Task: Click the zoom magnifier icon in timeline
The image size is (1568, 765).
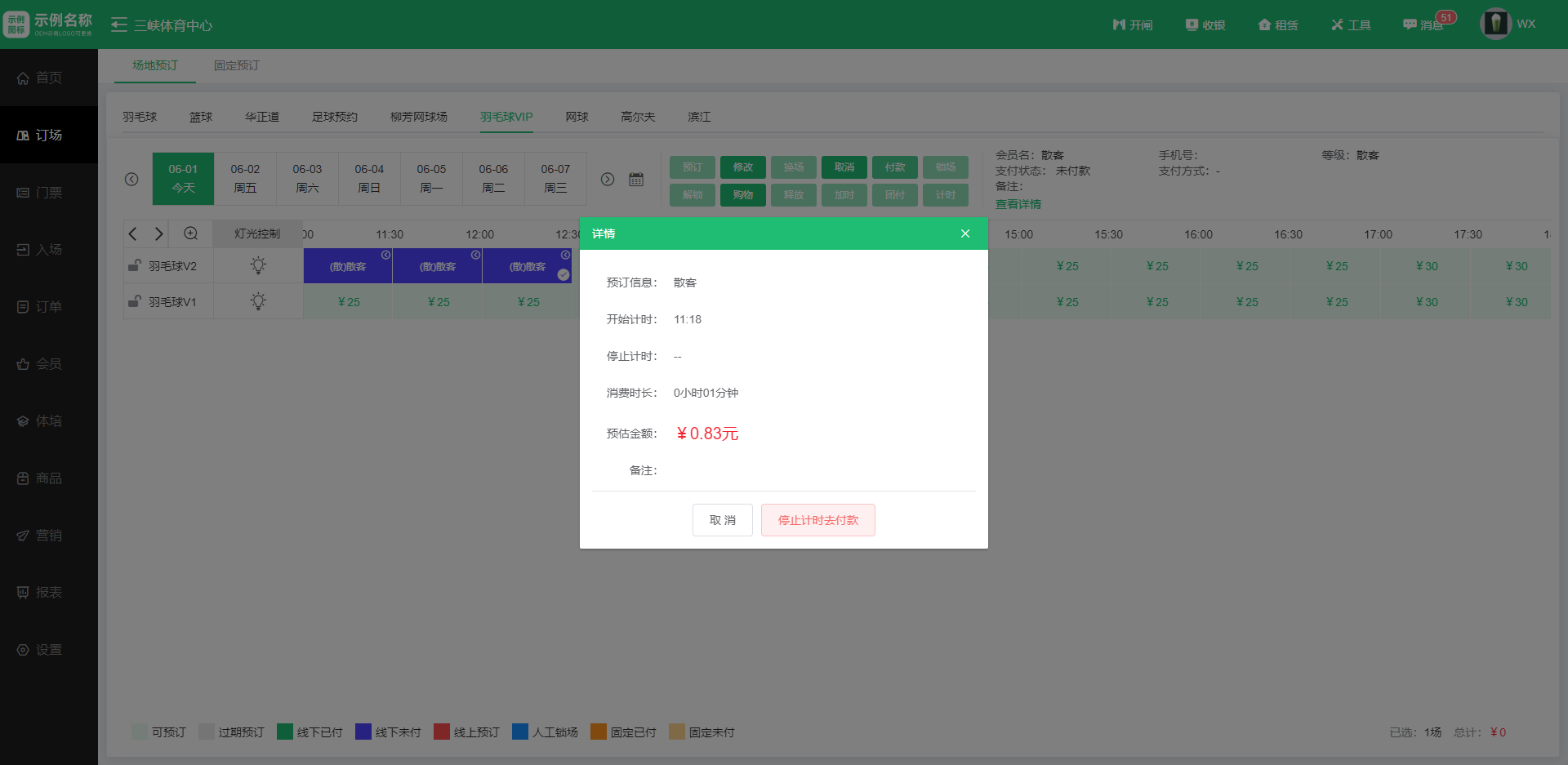Action: (x=190, y=234)
